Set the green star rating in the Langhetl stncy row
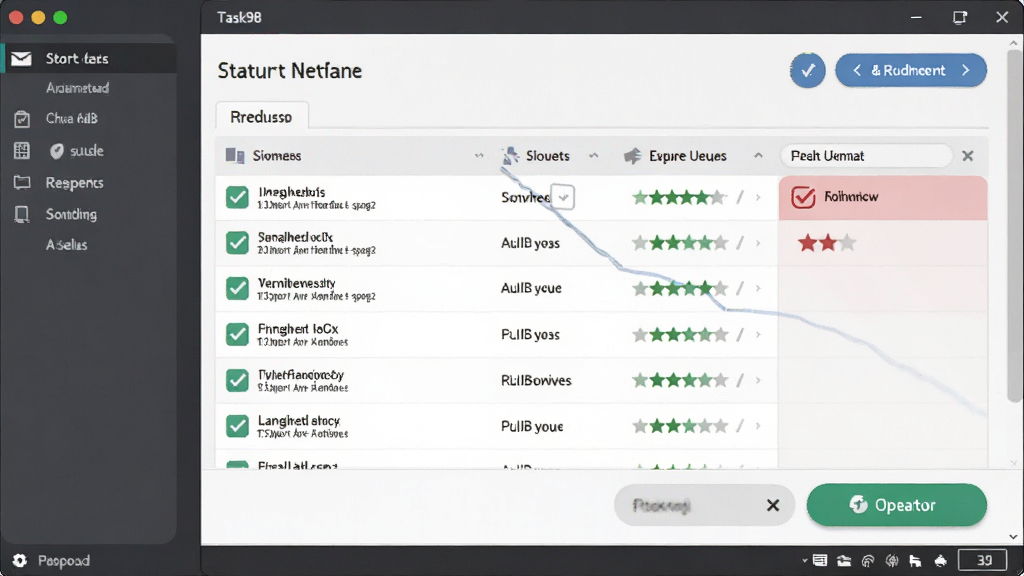 pyautogui.click(x=680, y=426)
